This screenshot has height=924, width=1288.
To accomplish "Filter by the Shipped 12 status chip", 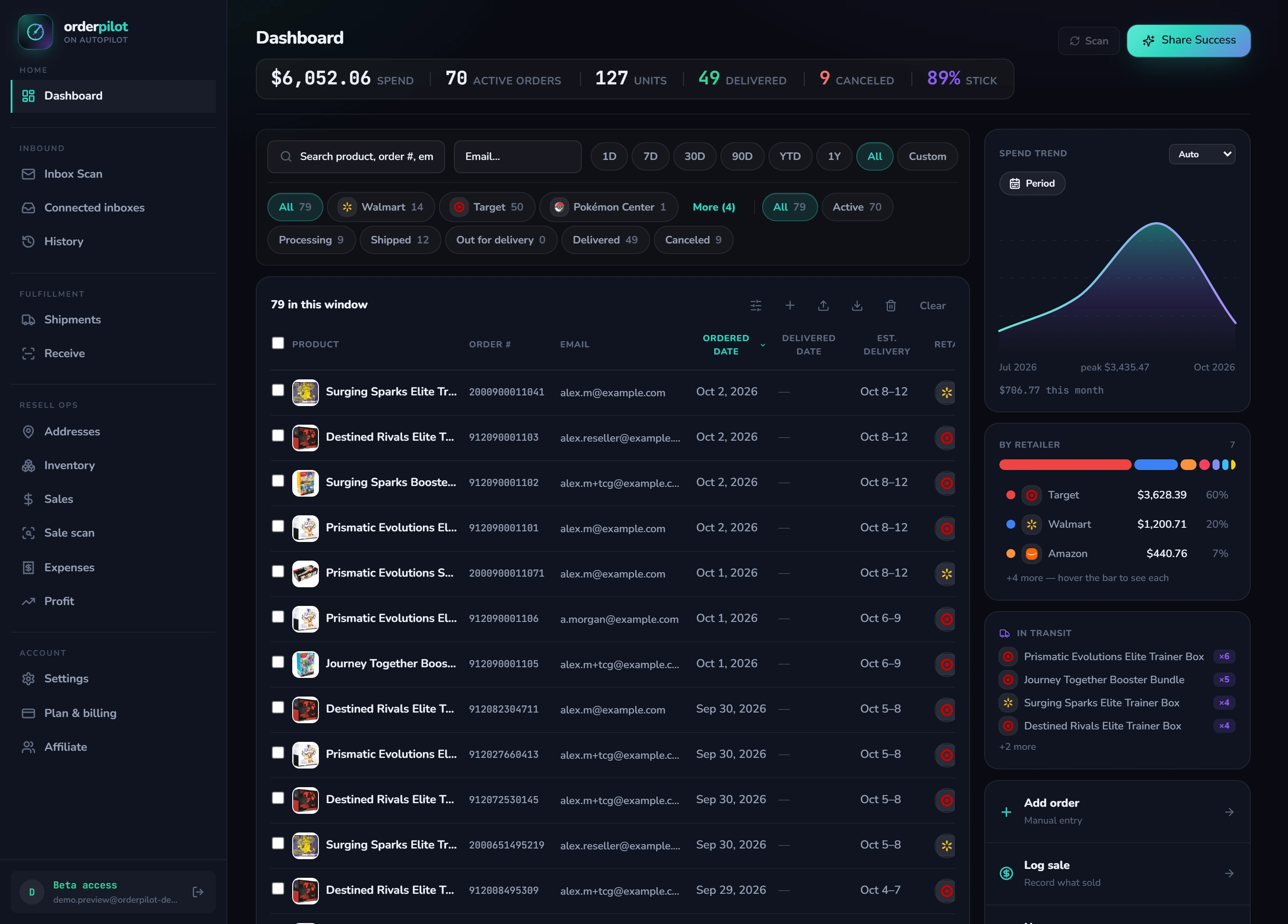I will [x=399, y=240].
